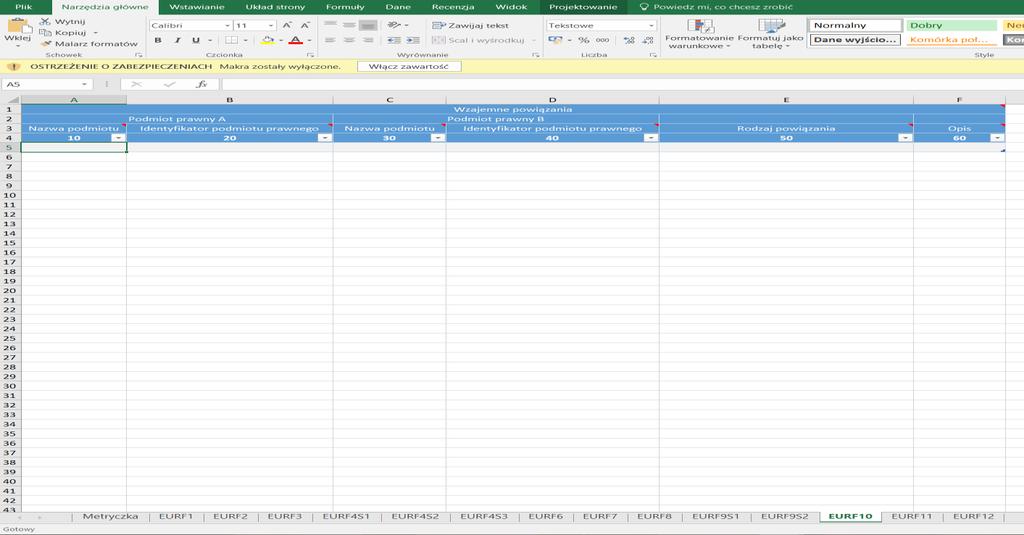1024x535 pixels.
Task: Click the cell borders icon
Action: [x=231, y=41]
